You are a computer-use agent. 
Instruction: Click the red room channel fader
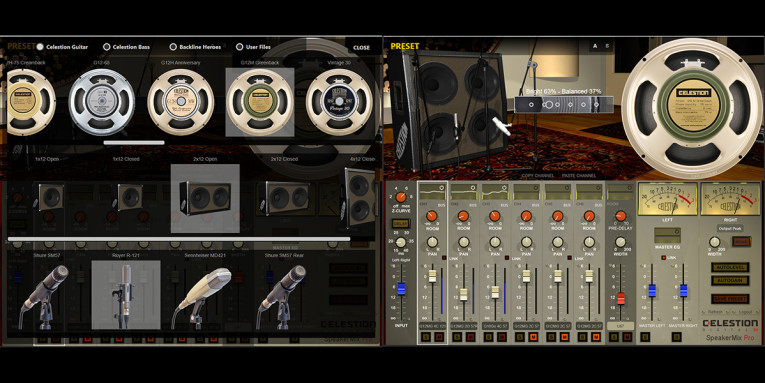(621, 299)
